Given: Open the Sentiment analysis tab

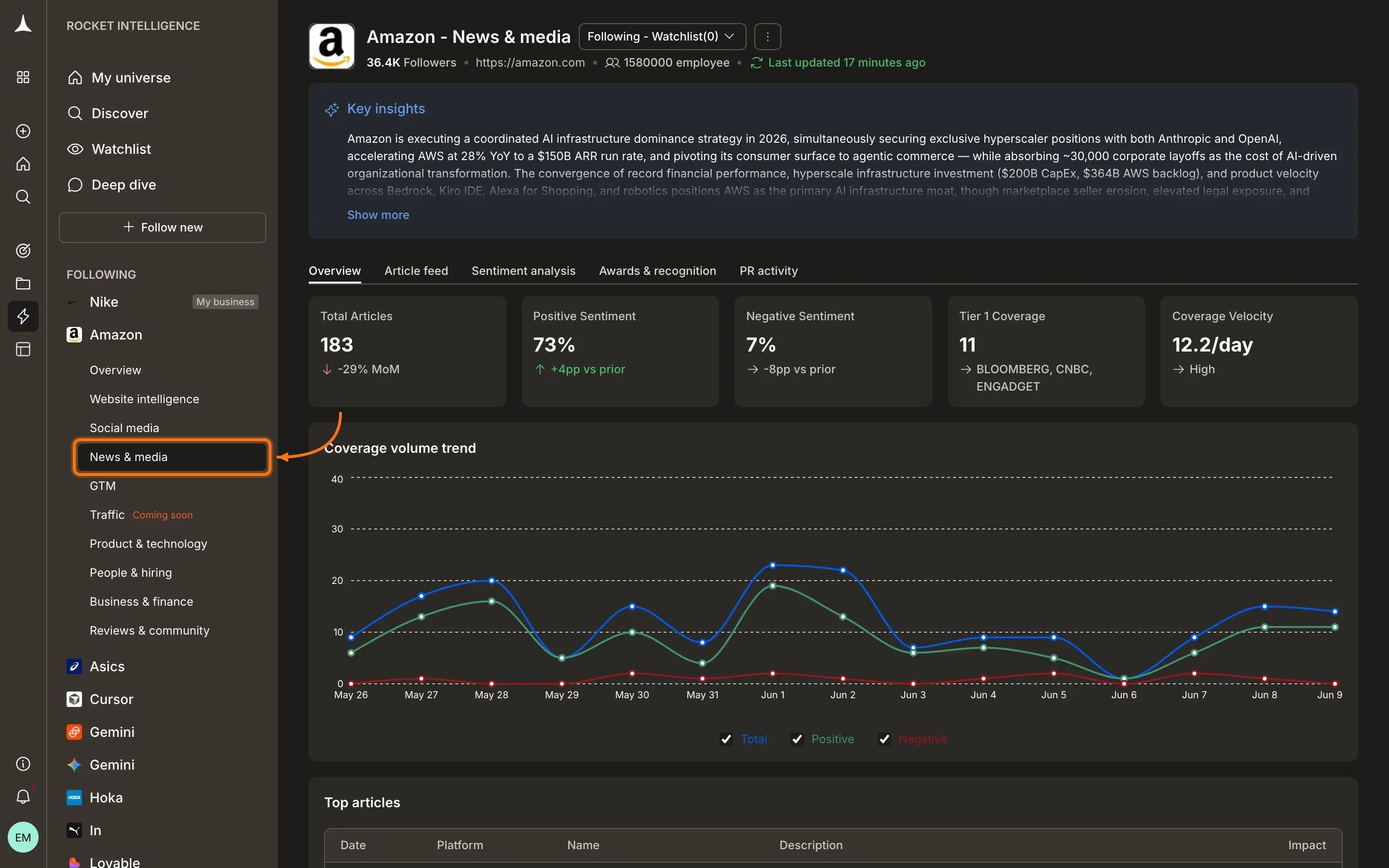Looking at the screenshot, I should coord(523,271).
